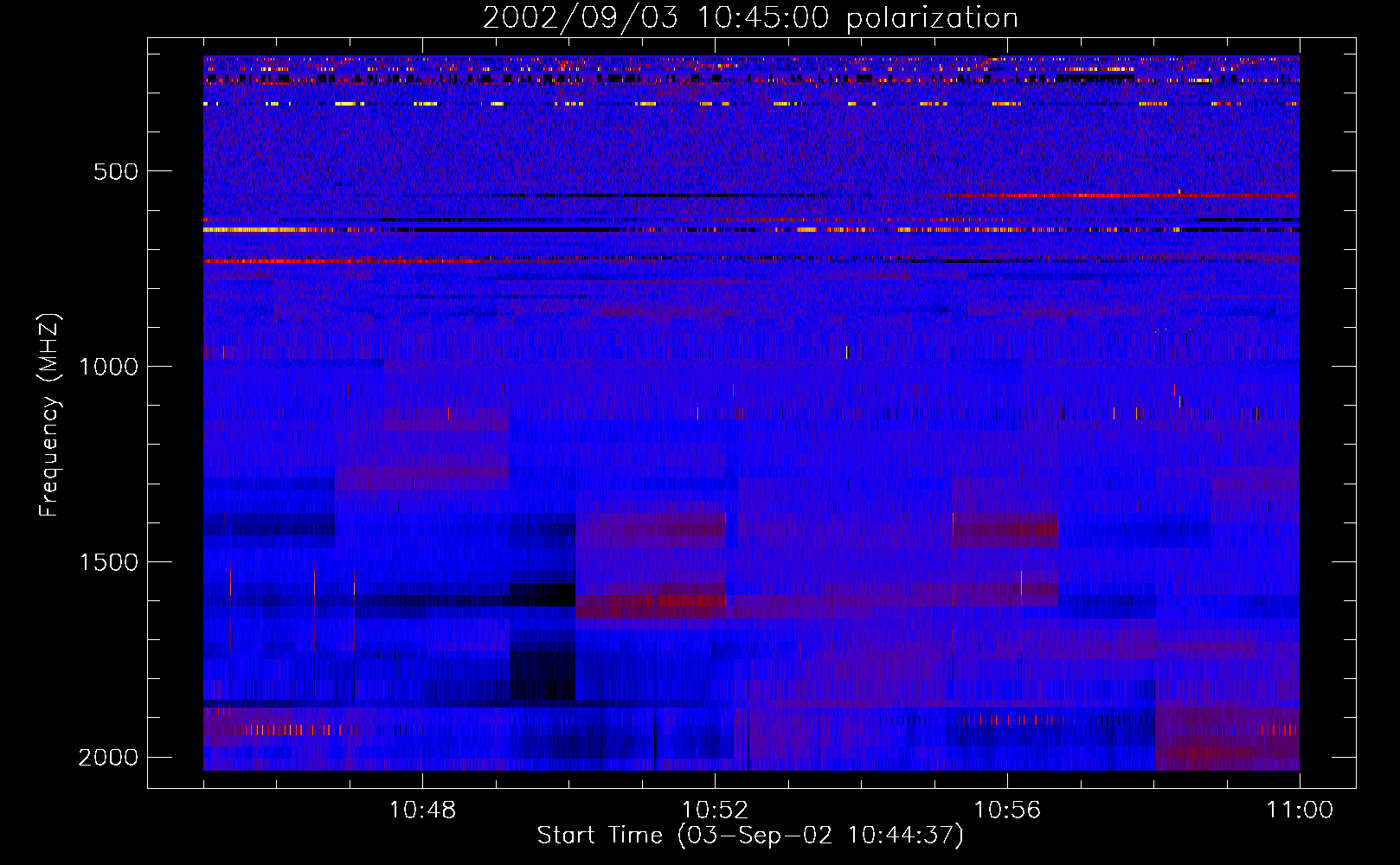1400x865 pixels.
Task: Click the 10:48 time tick label
Action: pyautogui.click(x=422, y=811)
